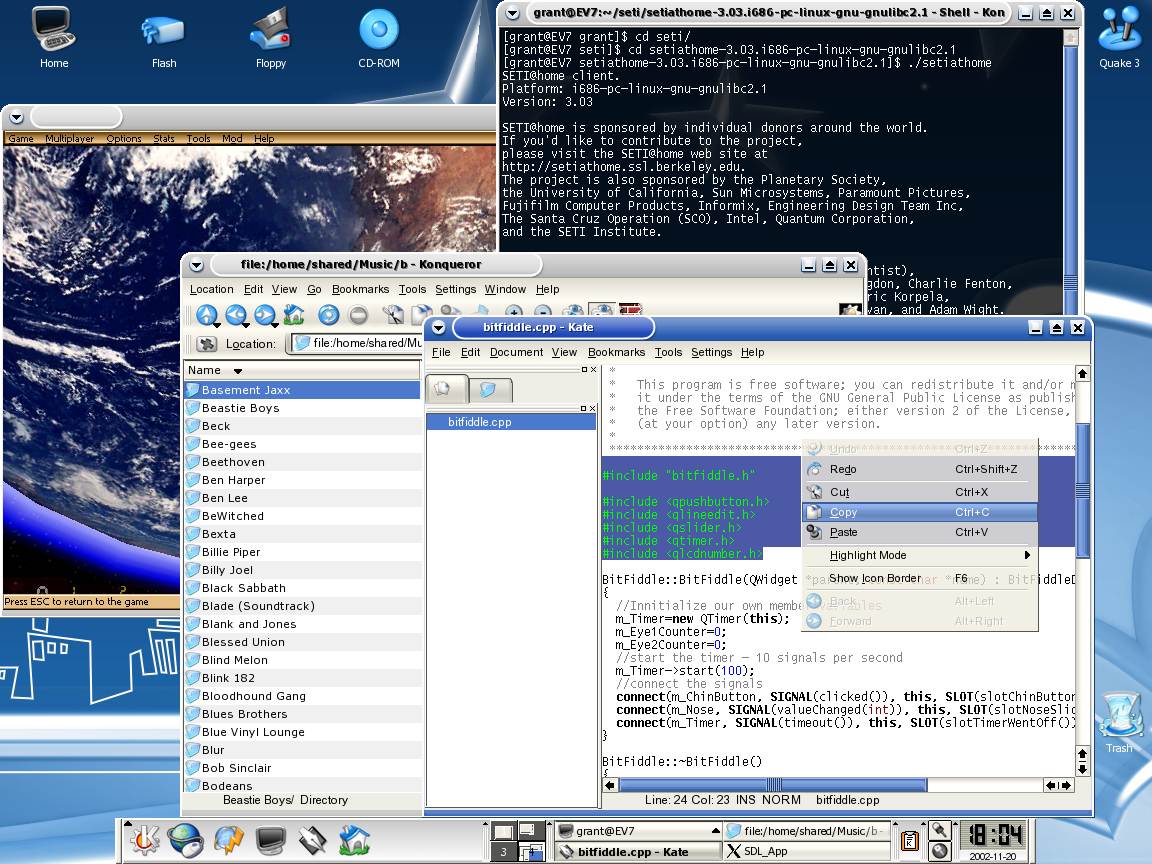Click the panel clock showing 18:04
This screenshot has height=864, width=1152.
pos(993,835)
